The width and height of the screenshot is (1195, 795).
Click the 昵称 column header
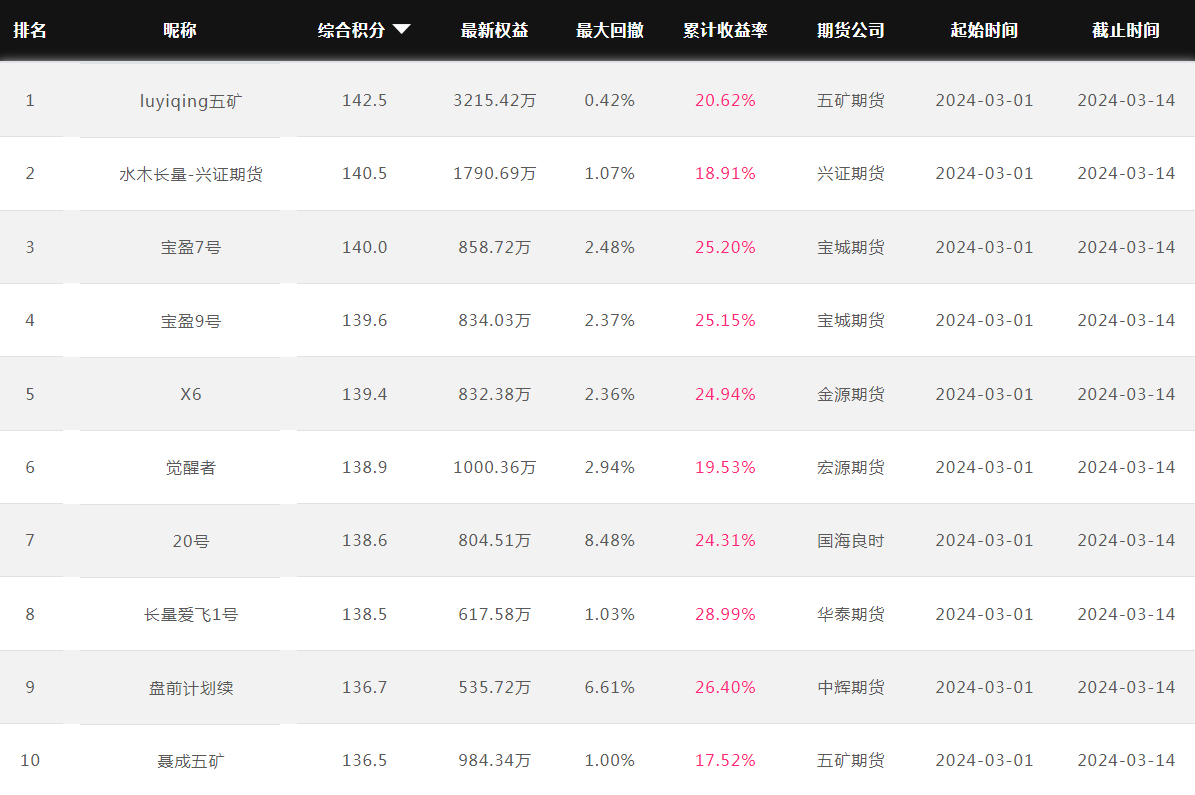pyautogui.click(x=180, y=30)
